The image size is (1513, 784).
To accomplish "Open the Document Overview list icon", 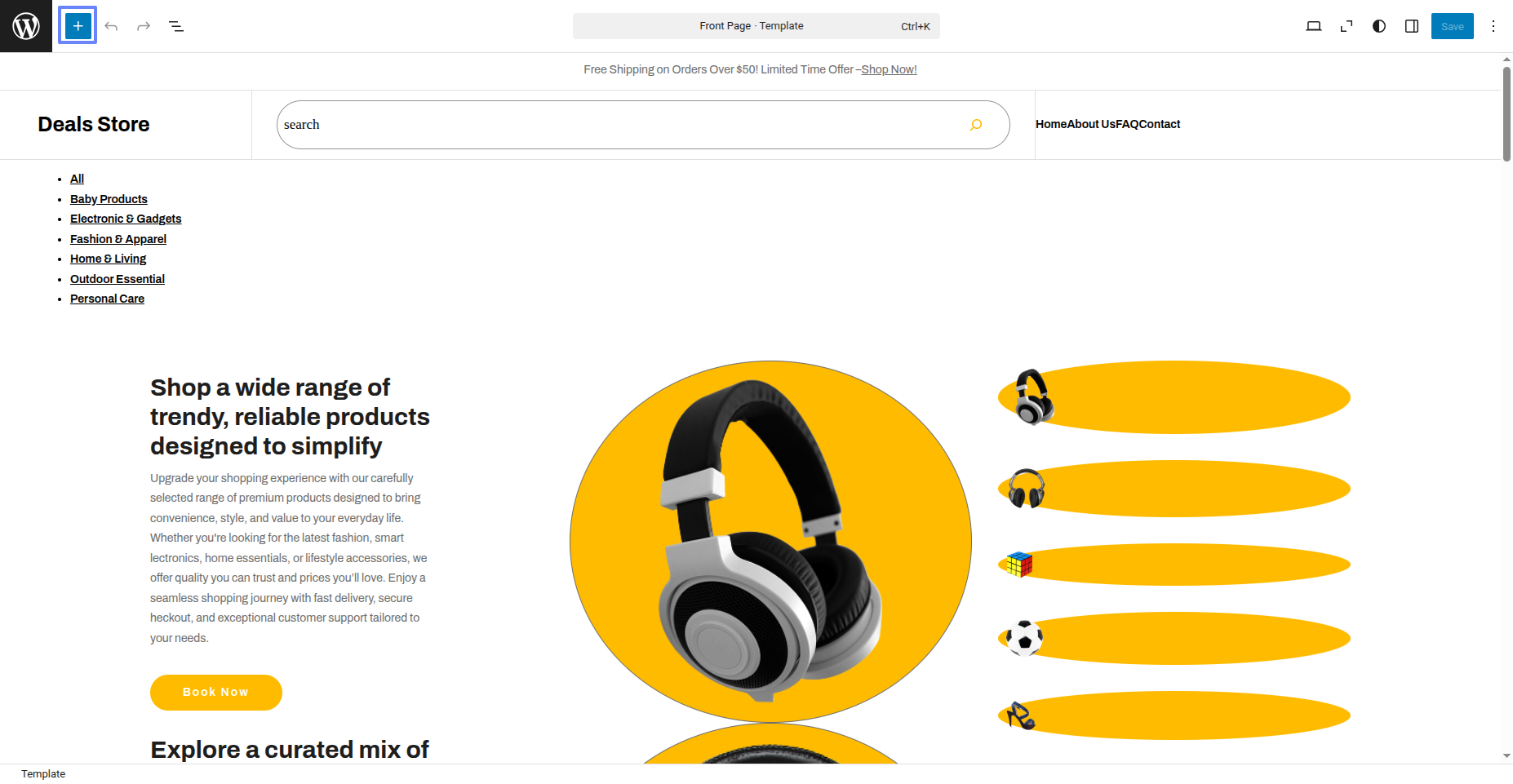I will tap(176, 26).
